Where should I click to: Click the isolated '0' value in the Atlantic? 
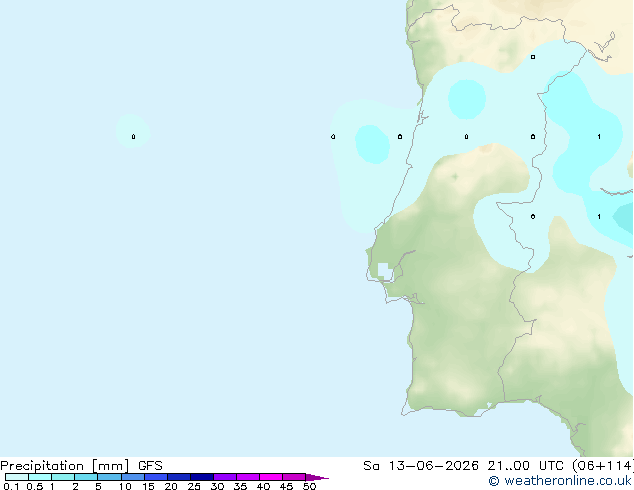coord(133,137)
